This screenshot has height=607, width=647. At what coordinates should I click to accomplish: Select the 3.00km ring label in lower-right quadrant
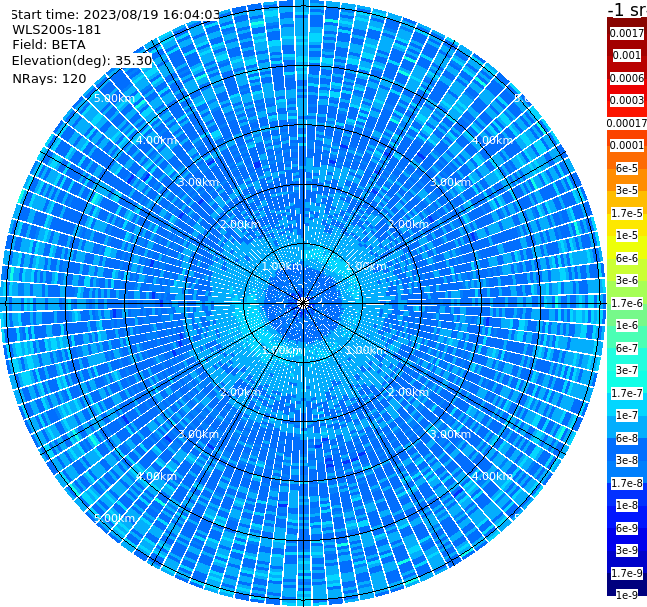tap(450, 434)
